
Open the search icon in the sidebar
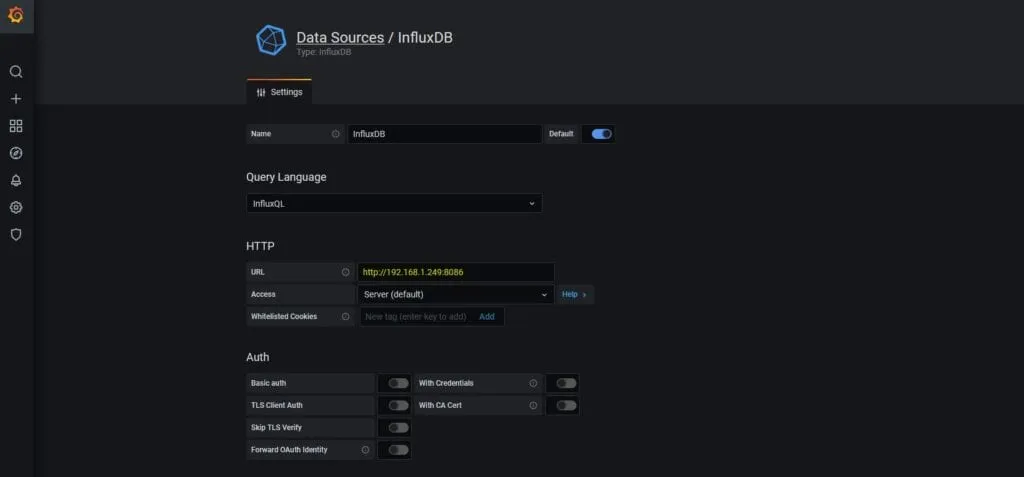[16, 72]
